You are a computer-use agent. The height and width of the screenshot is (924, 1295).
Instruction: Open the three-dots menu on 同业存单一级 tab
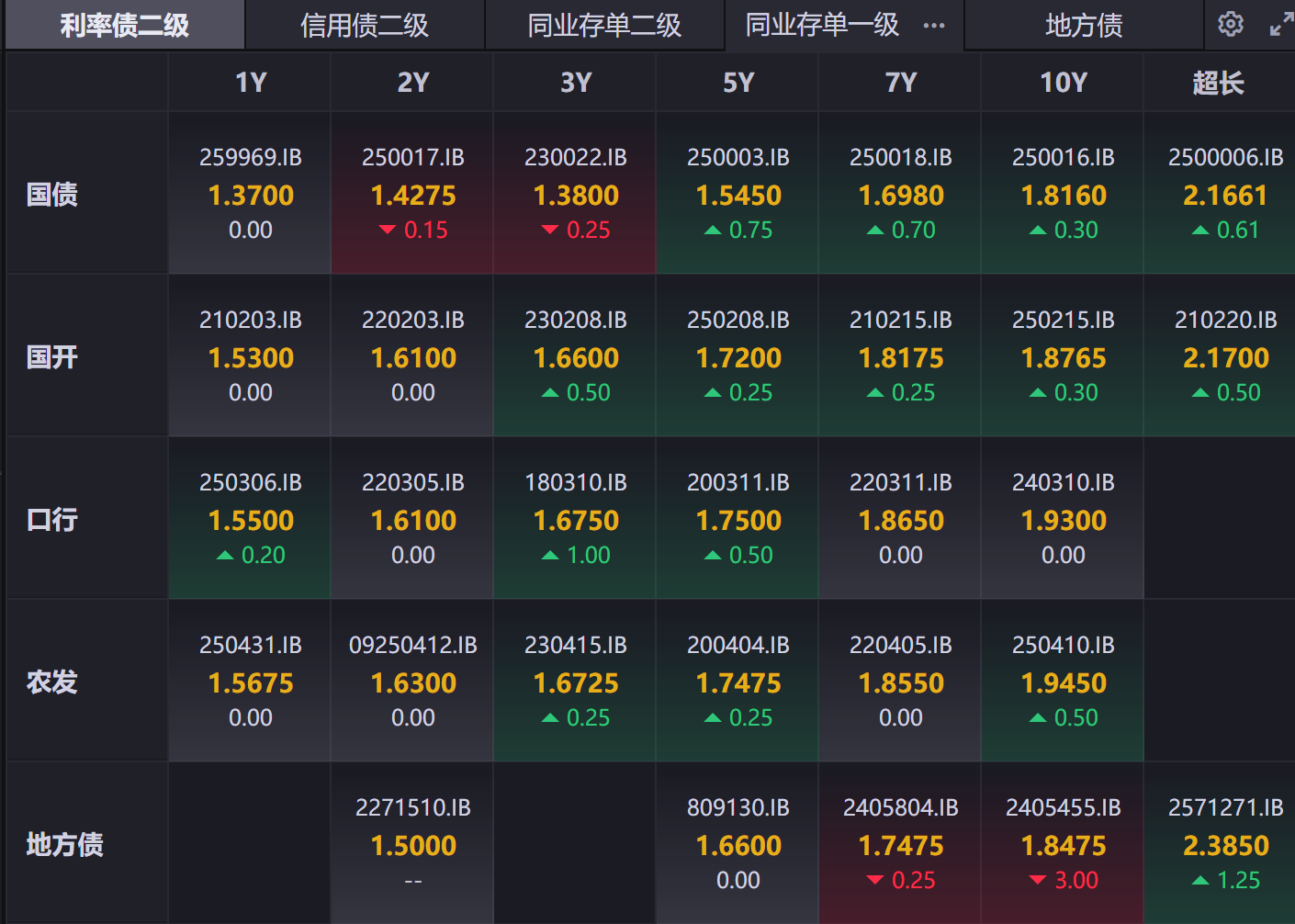[934, 26]
